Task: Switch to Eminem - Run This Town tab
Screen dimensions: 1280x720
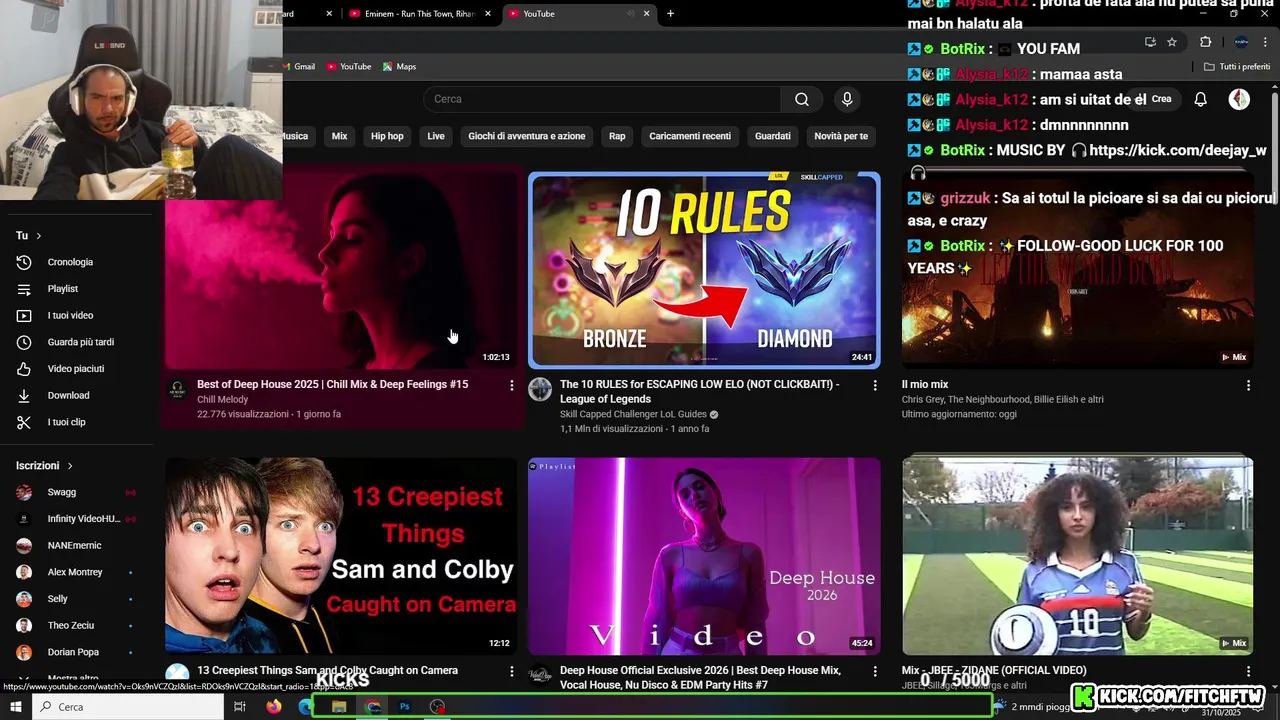Action: [419, 14]
